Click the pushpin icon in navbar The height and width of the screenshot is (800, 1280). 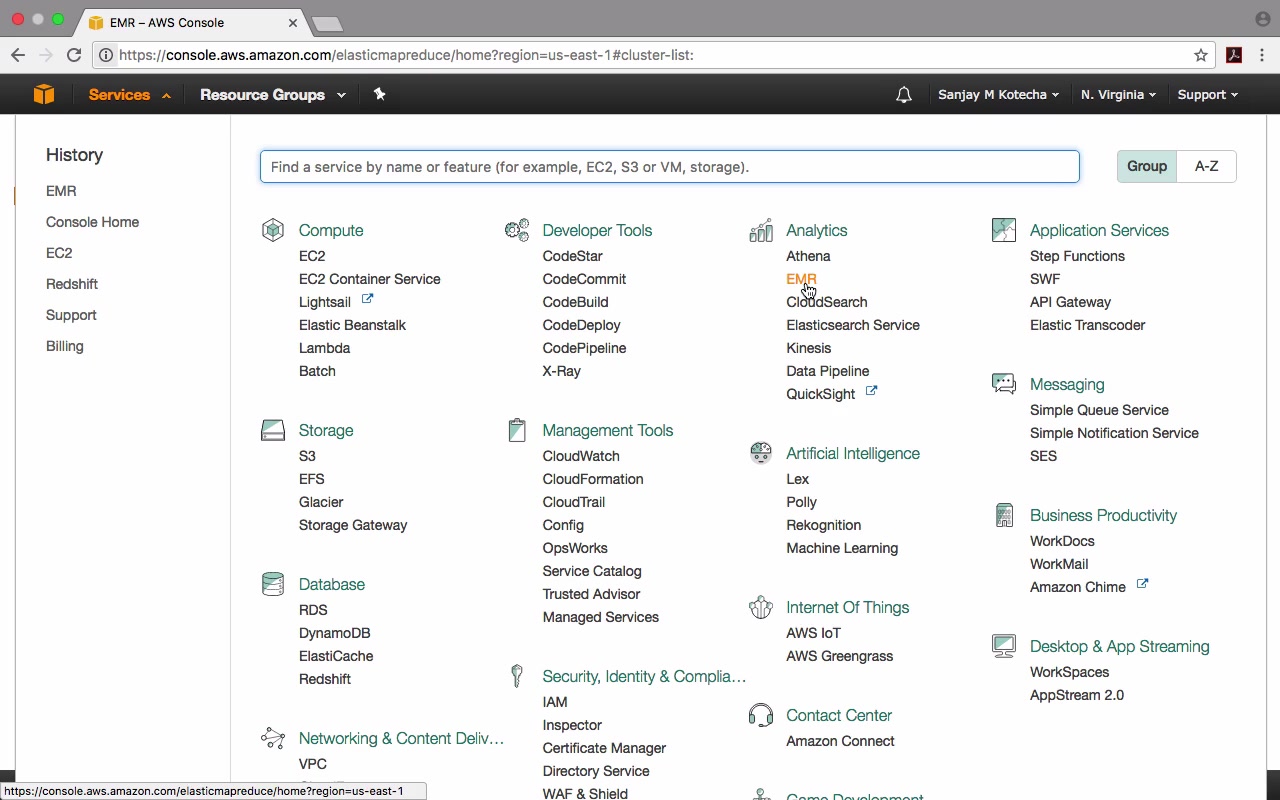point(379,94)
